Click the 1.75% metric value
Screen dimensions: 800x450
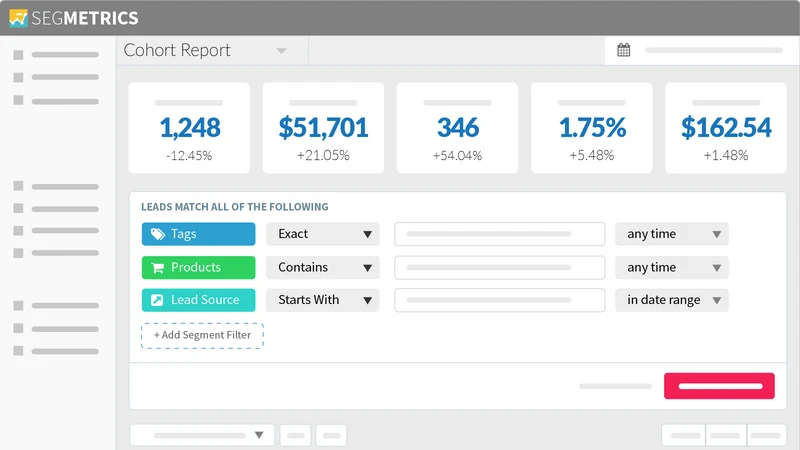[592, 128]
